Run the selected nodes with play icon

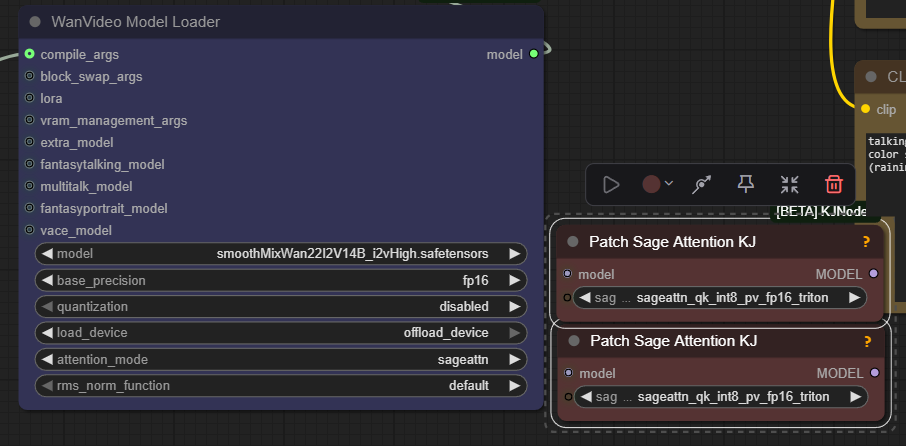point(611,185)
